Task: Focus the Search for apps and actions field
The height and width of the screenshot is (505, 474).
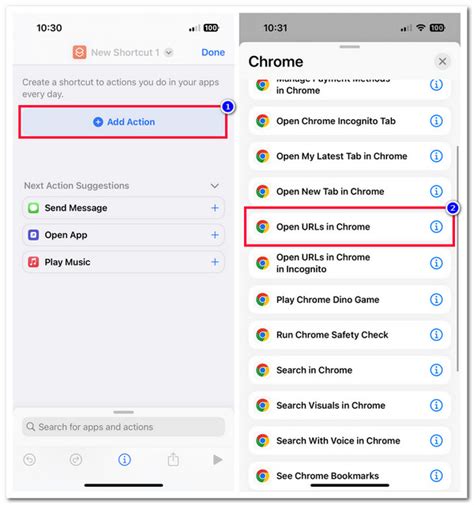Action: click(123, 427)
